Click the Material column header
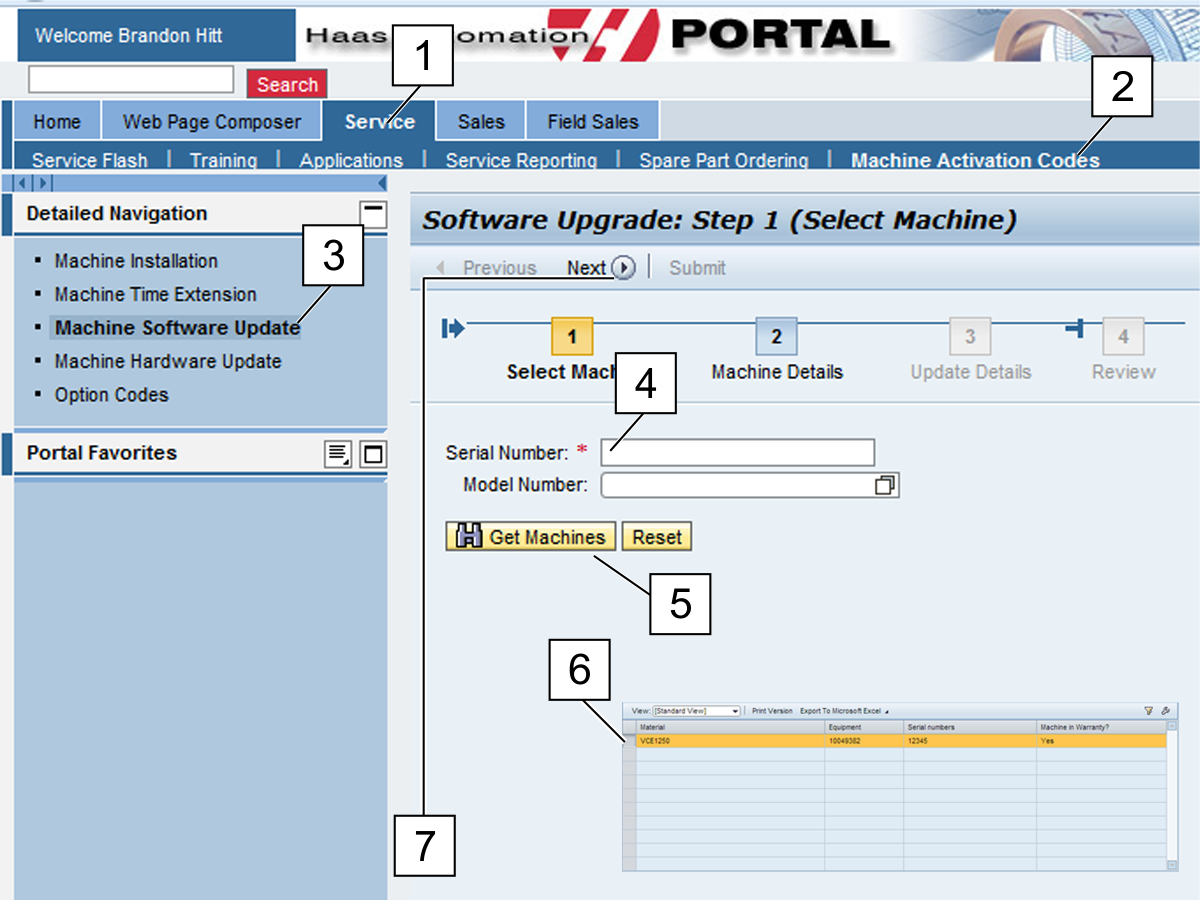The width and height of the screenshot is (1200, 900). (731, 727)
